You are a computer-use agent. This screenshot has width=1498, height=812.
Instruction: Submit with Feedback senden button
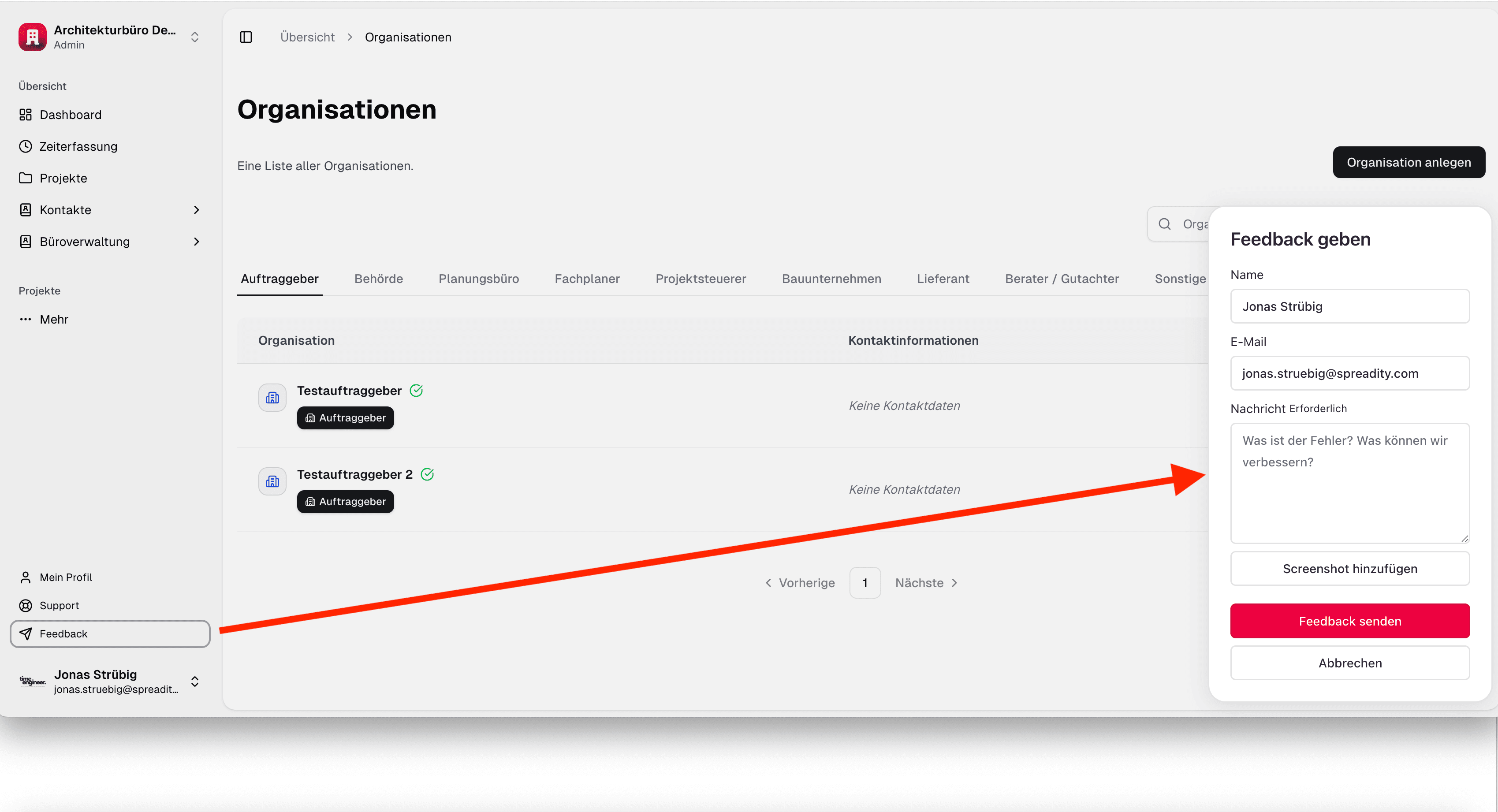(1350, 621)
